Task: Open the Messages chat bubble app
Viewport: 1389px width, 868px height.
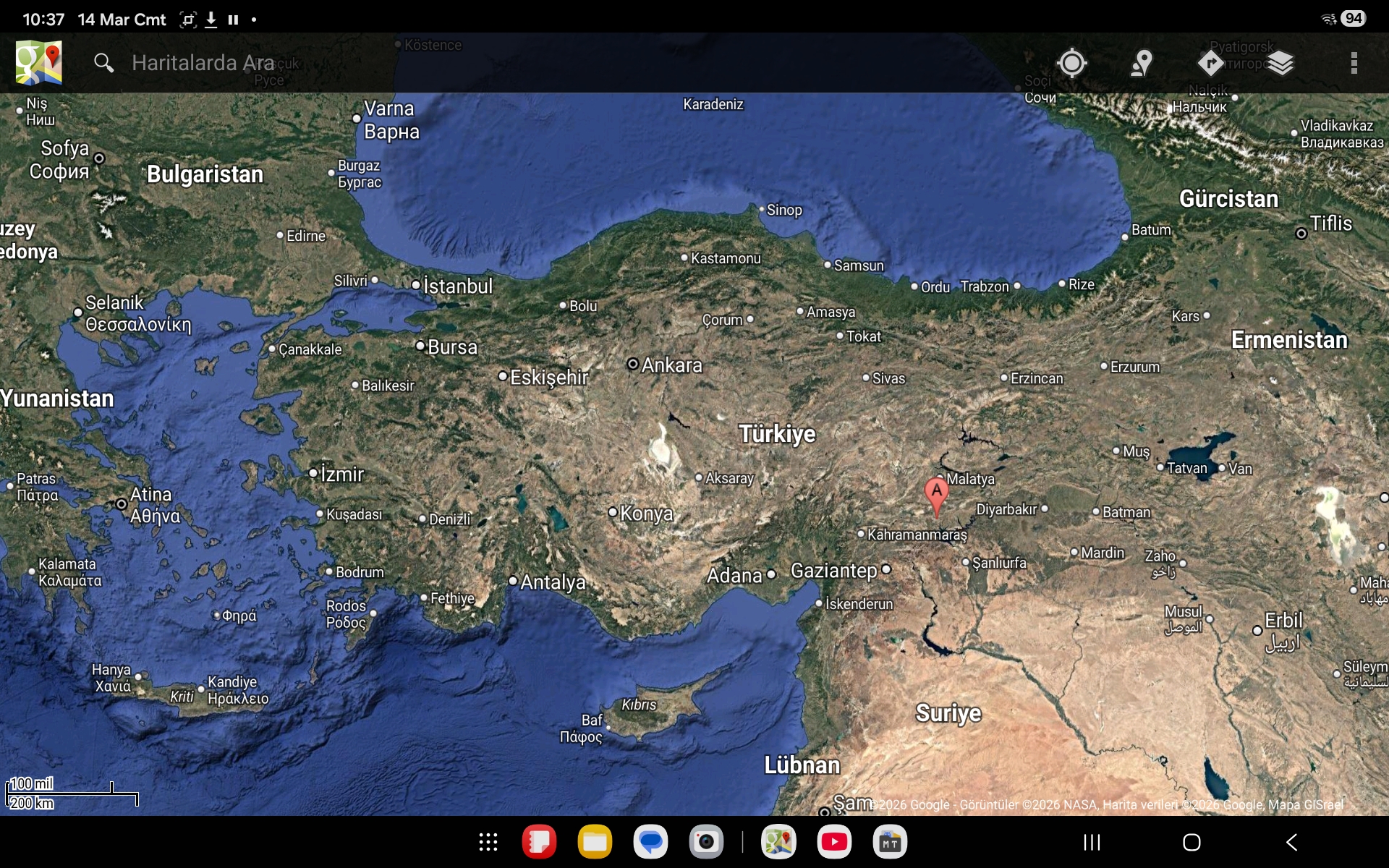Action: [x=650, y=842]
